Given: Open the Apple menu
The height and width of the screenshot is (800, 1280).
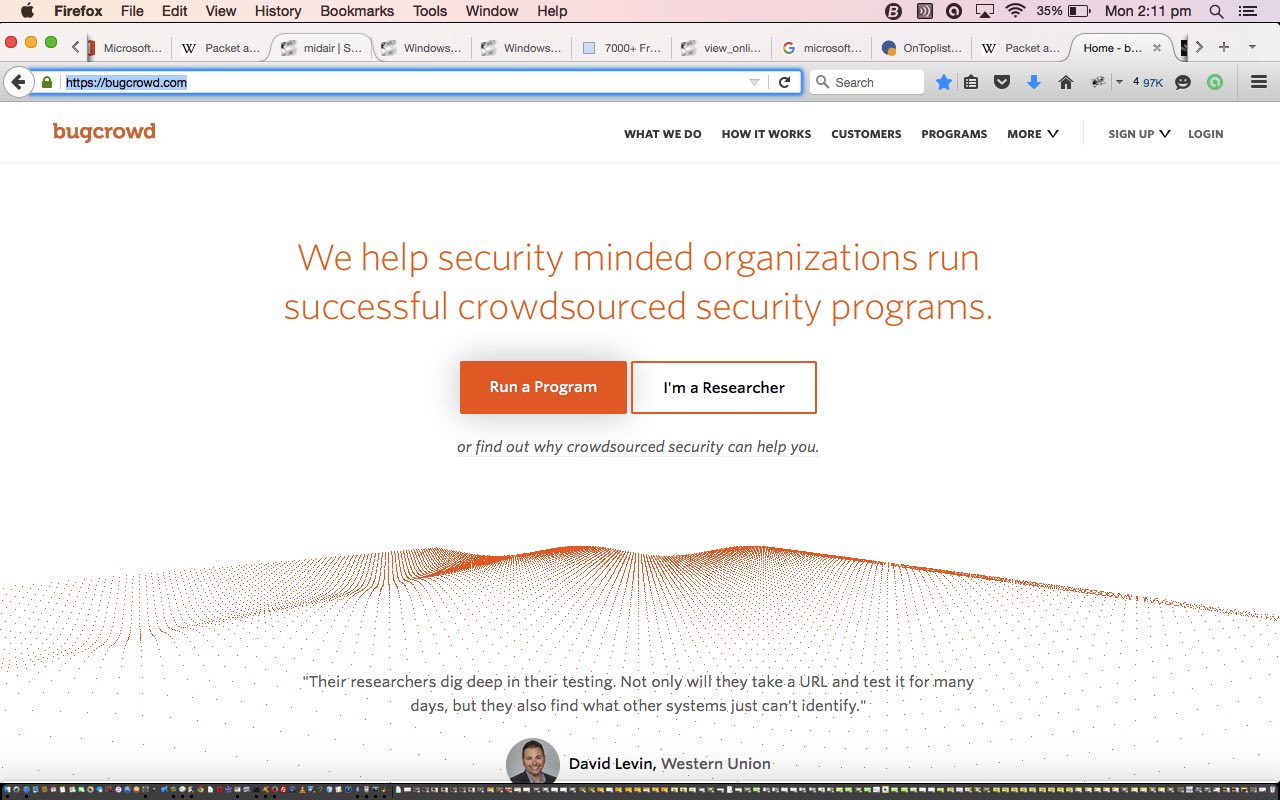Looking at the screenshot, I should point(27,11).
